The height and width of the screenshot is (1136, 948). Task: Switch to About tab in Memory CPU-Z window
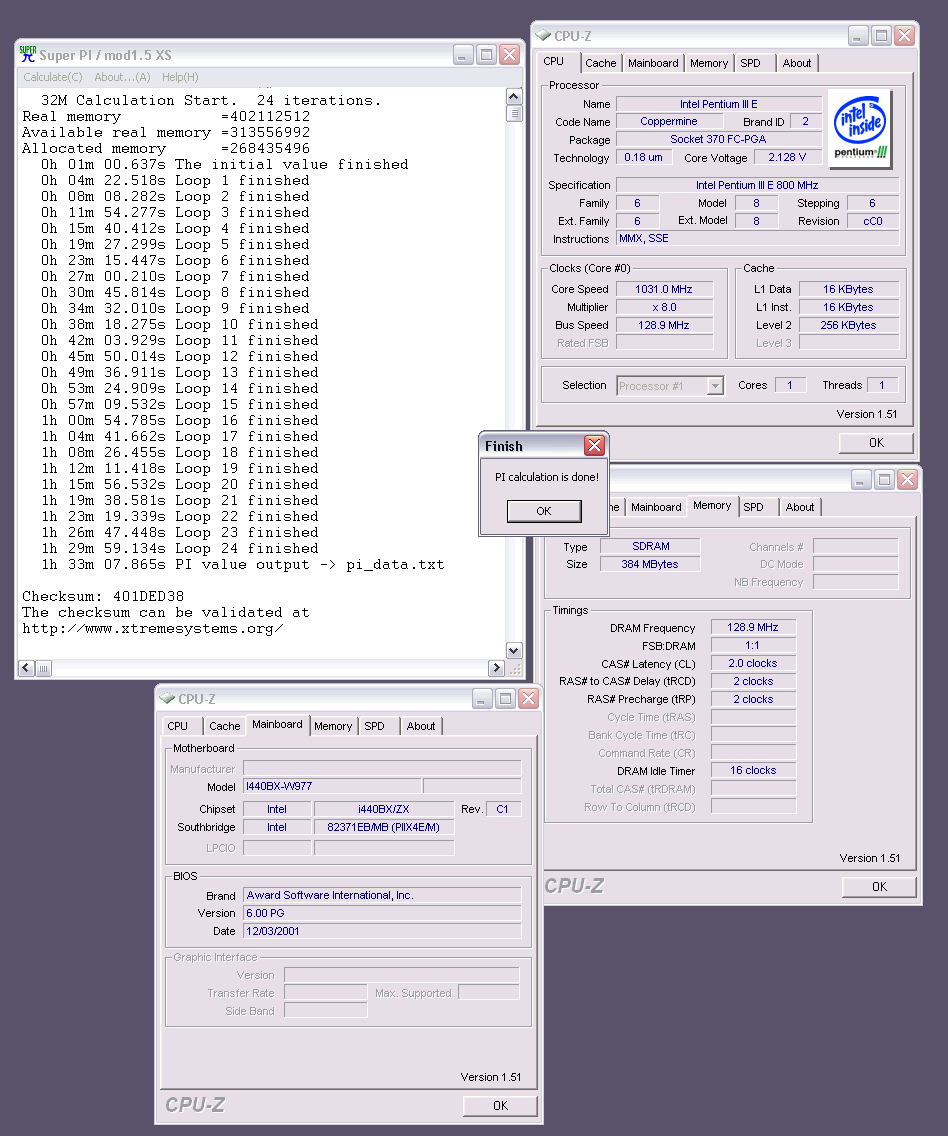coord(800,507)
